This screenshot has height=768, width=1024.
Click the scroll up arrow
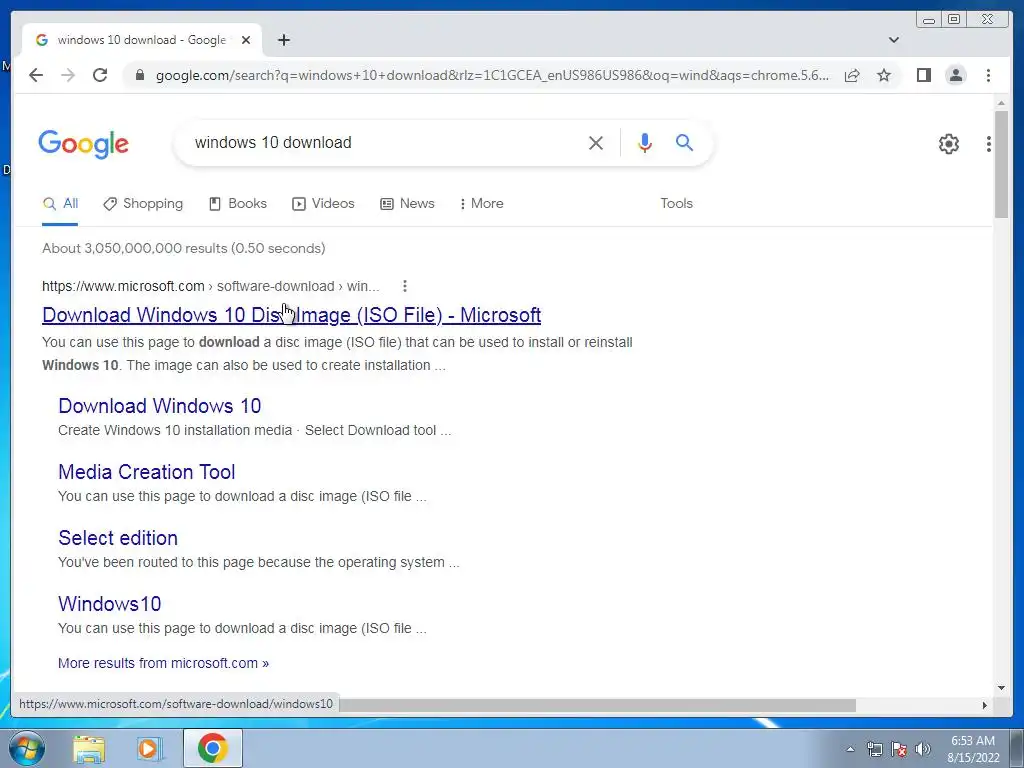1001,103
